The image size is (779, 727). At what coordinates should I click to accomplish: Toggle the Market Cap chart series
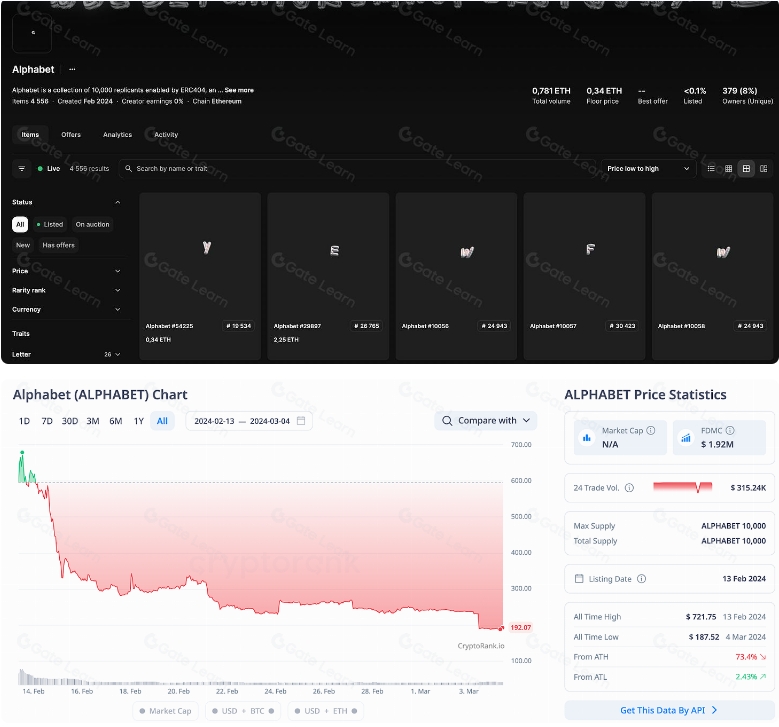(165, 711)
